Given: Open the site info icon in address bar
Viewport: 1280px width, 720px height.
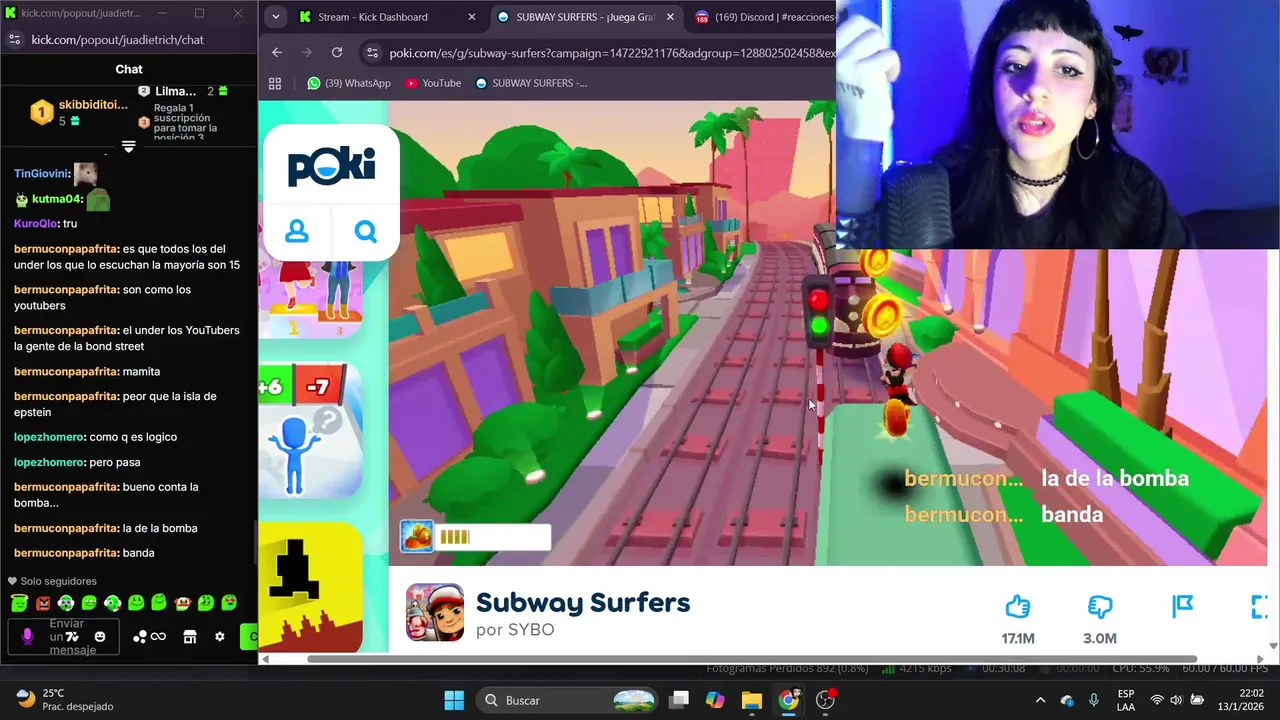Looking at the screenshot, I should (x=372, y=53).
